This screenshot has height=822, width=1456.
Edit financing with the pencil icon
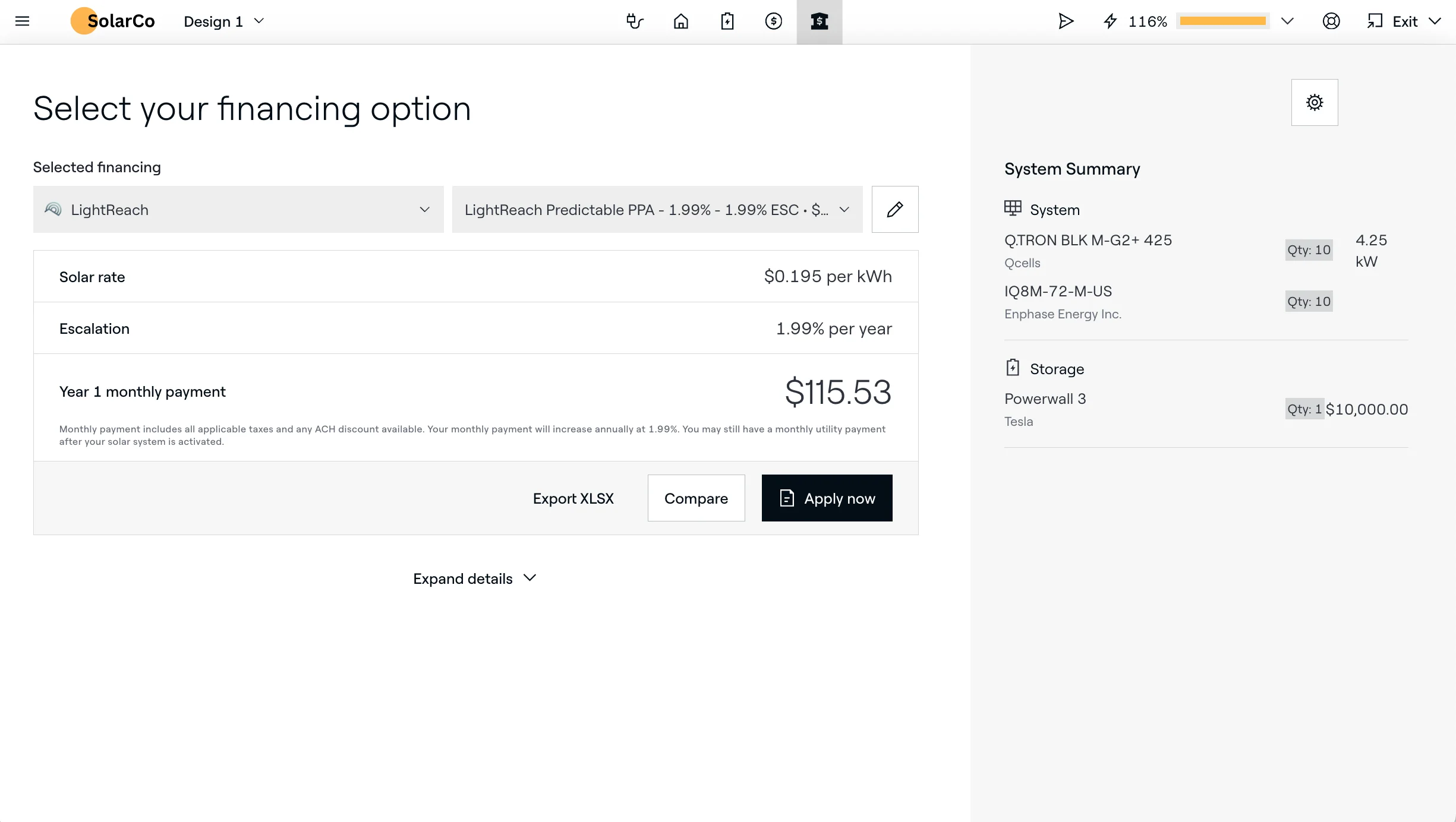tap(895, 209)
